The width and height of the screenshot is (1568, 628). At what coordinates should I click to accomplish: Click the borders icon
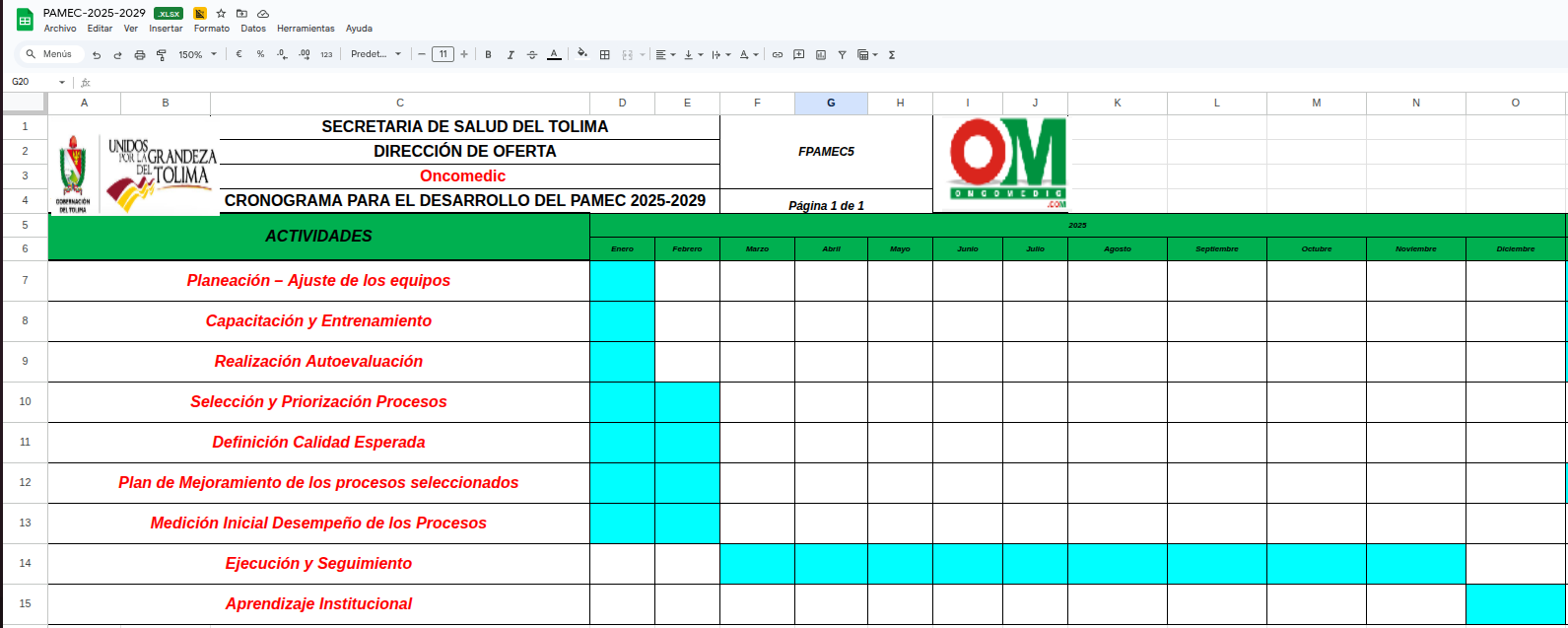[605, 55]
